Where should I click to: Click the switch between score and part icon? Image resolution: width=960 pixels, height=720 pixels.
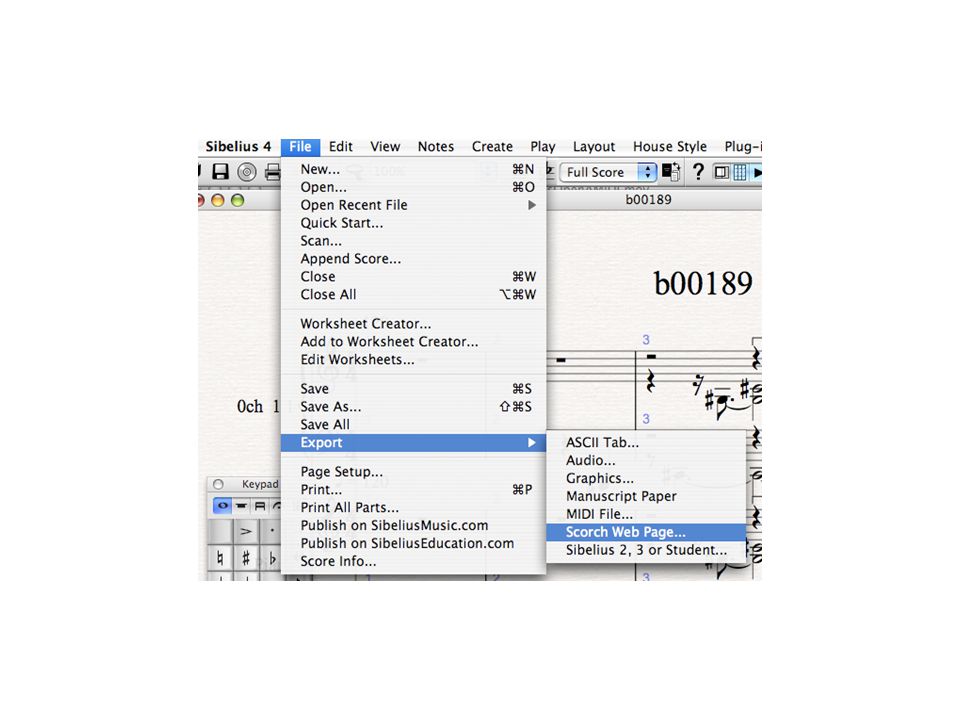672,172
